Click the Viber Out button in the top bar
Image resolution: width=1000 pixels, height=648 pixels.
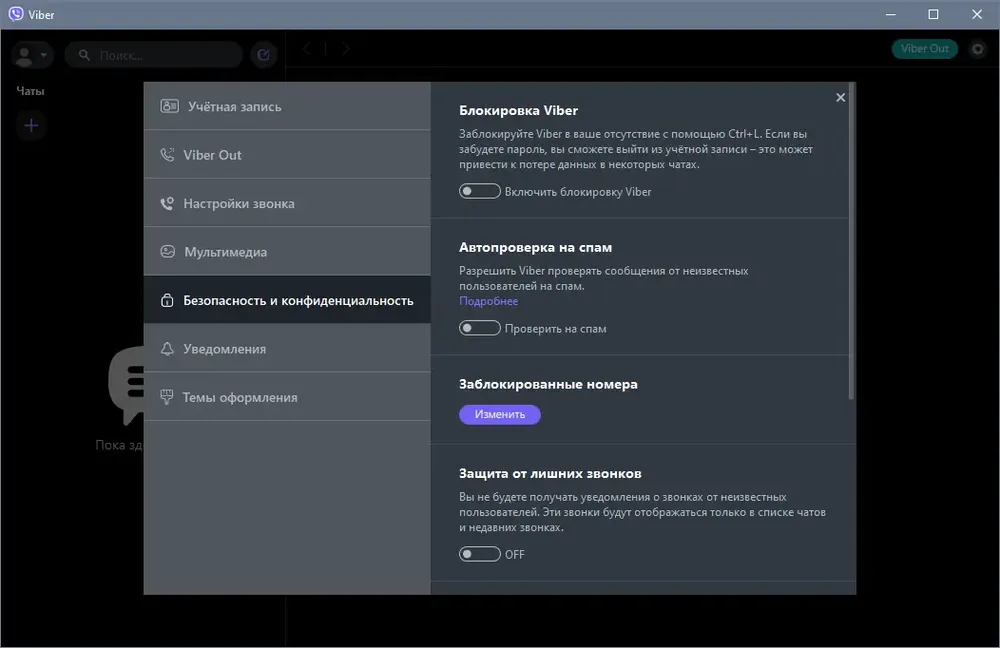point(925,48)
